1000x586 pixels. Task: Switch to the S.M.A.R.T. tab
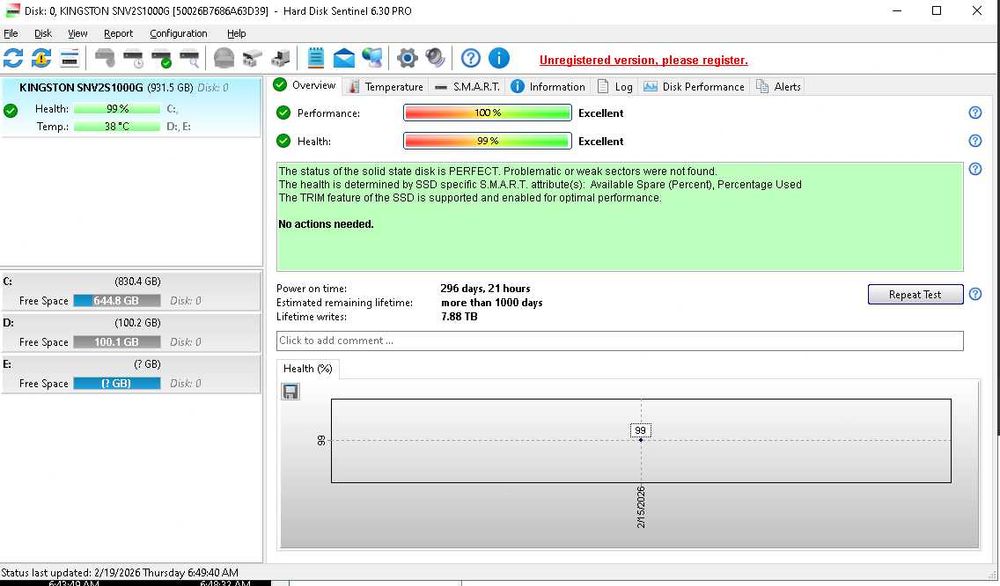pyautogui.click(x=467, y=87)
